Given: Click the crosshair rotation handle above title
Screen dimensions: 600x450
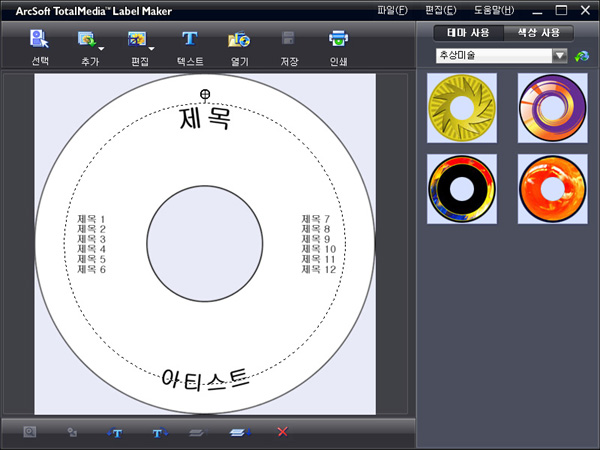Looking at the screenshot, I should 205,94.
